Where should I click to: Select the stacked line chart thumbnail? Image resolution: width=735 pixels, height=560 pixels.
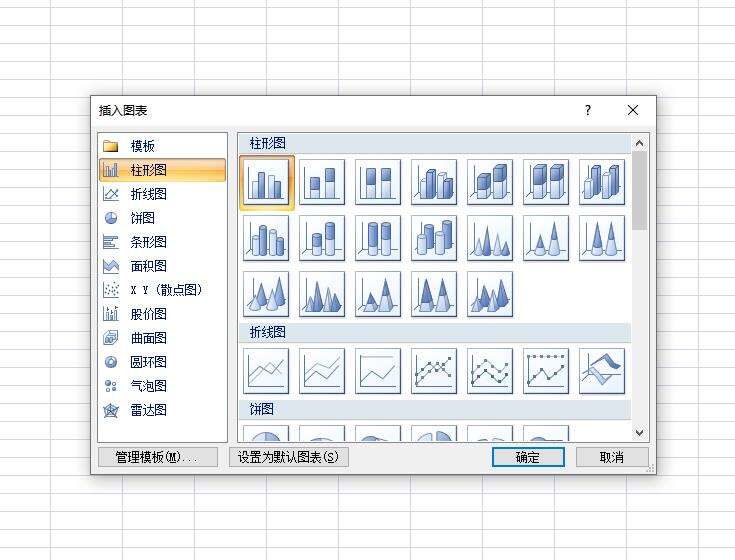(x=322, y=371)
